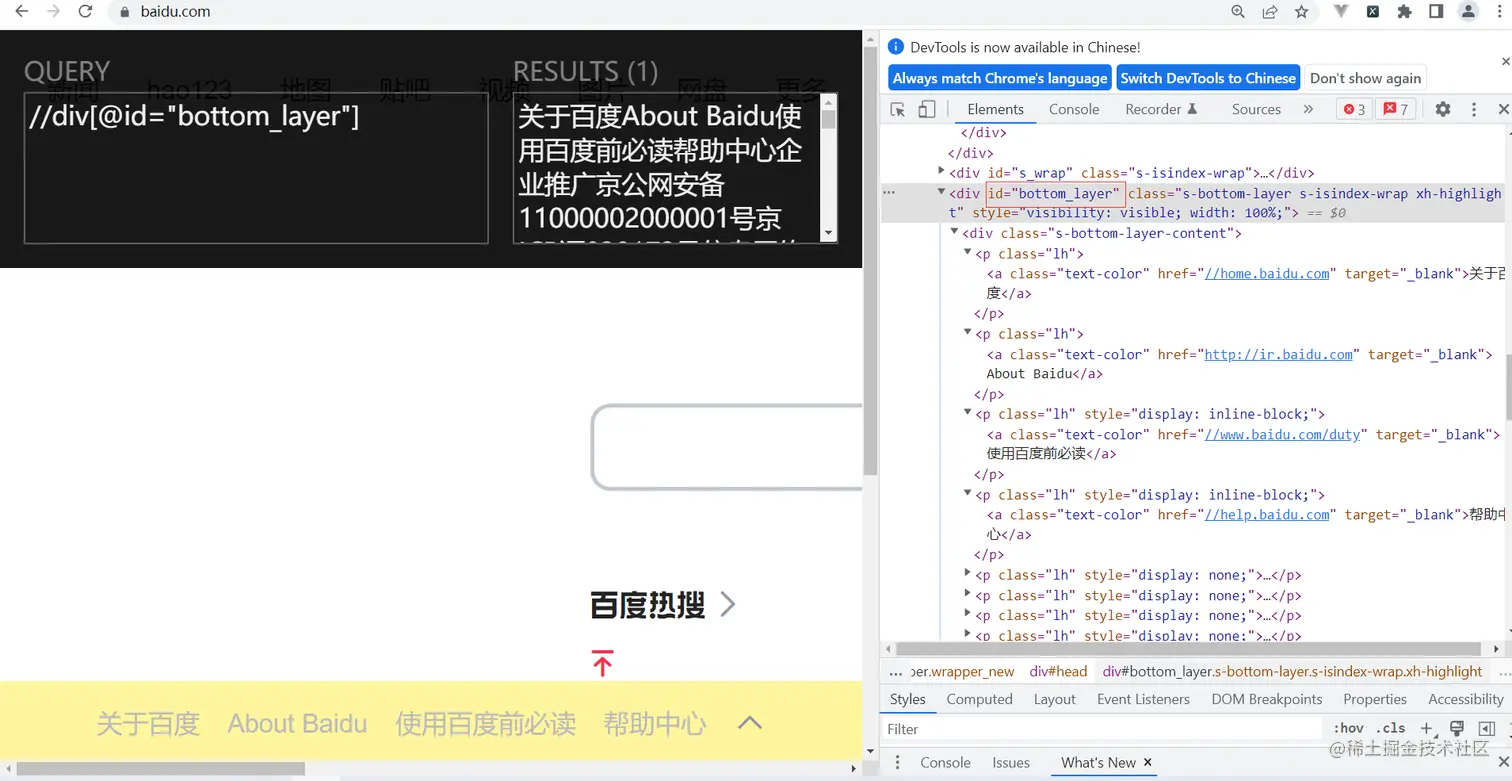Toggle the device toolbar icon
The height and width of the screenshot is (781, 1512).
(927, 109)
